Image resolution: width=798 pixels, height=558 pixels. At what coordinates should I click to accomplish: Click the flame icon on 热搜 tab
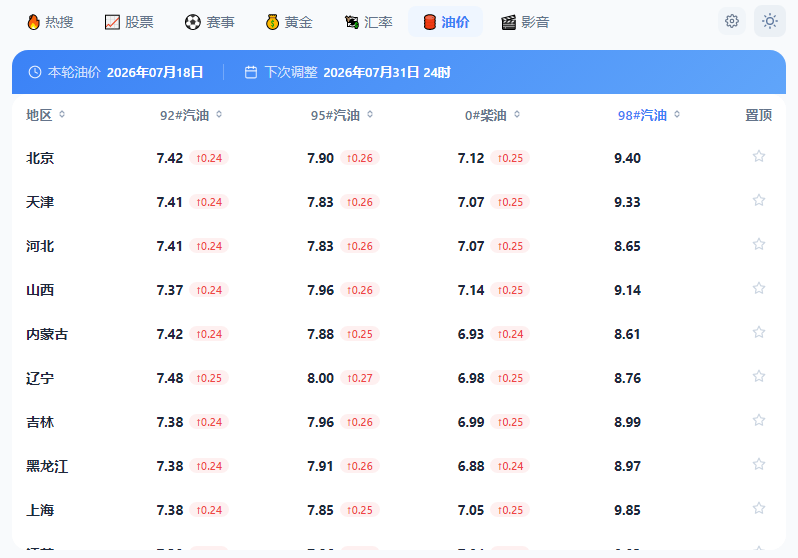(x=34, y=22)
